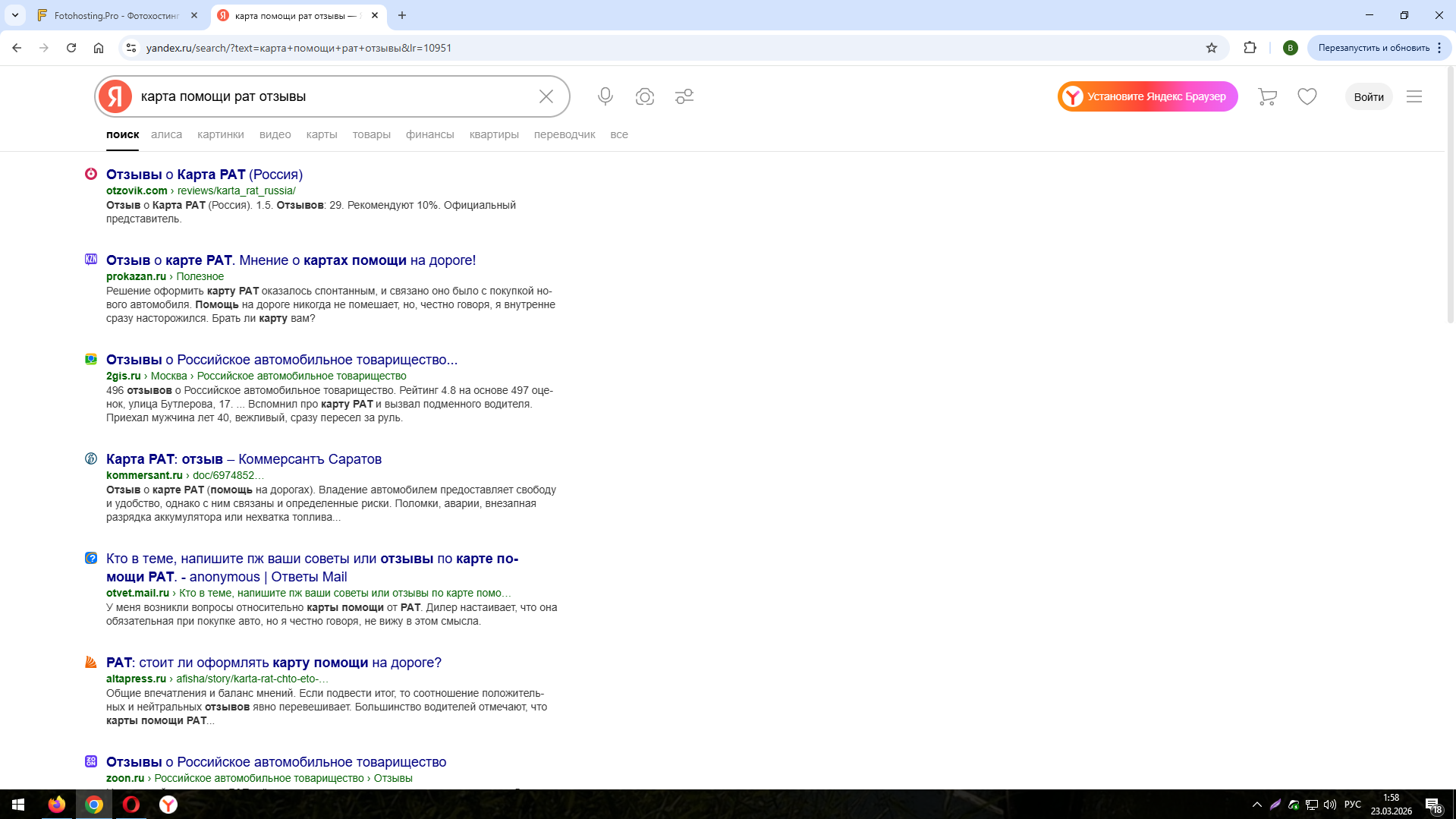Open the zoon.ru 'Отзывы о Российское автомобильное' result
The width and height of the screenshot is (1456, 819).
(x=276, y=762)
